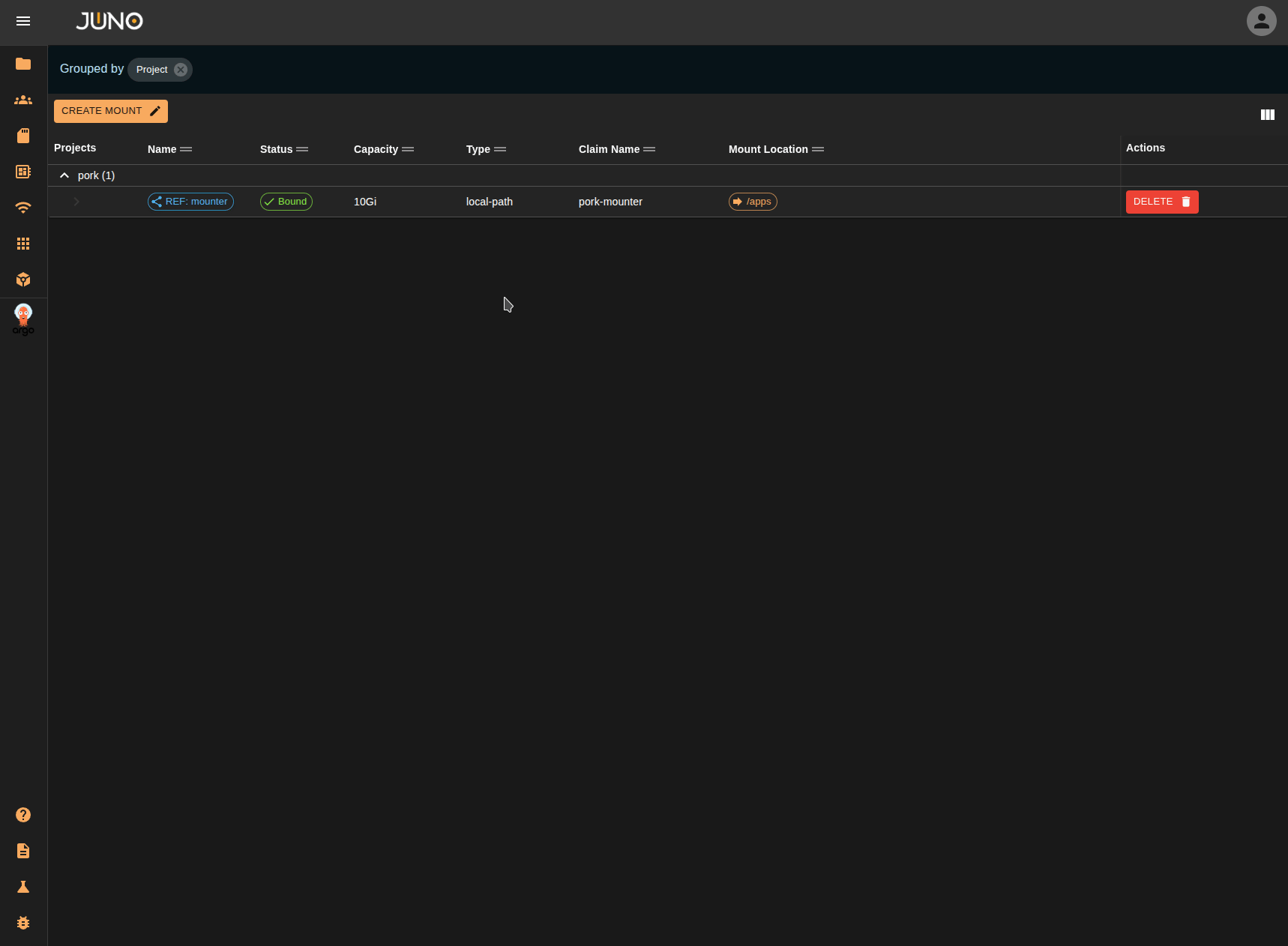Open the help question mark icon

point(23,815)
